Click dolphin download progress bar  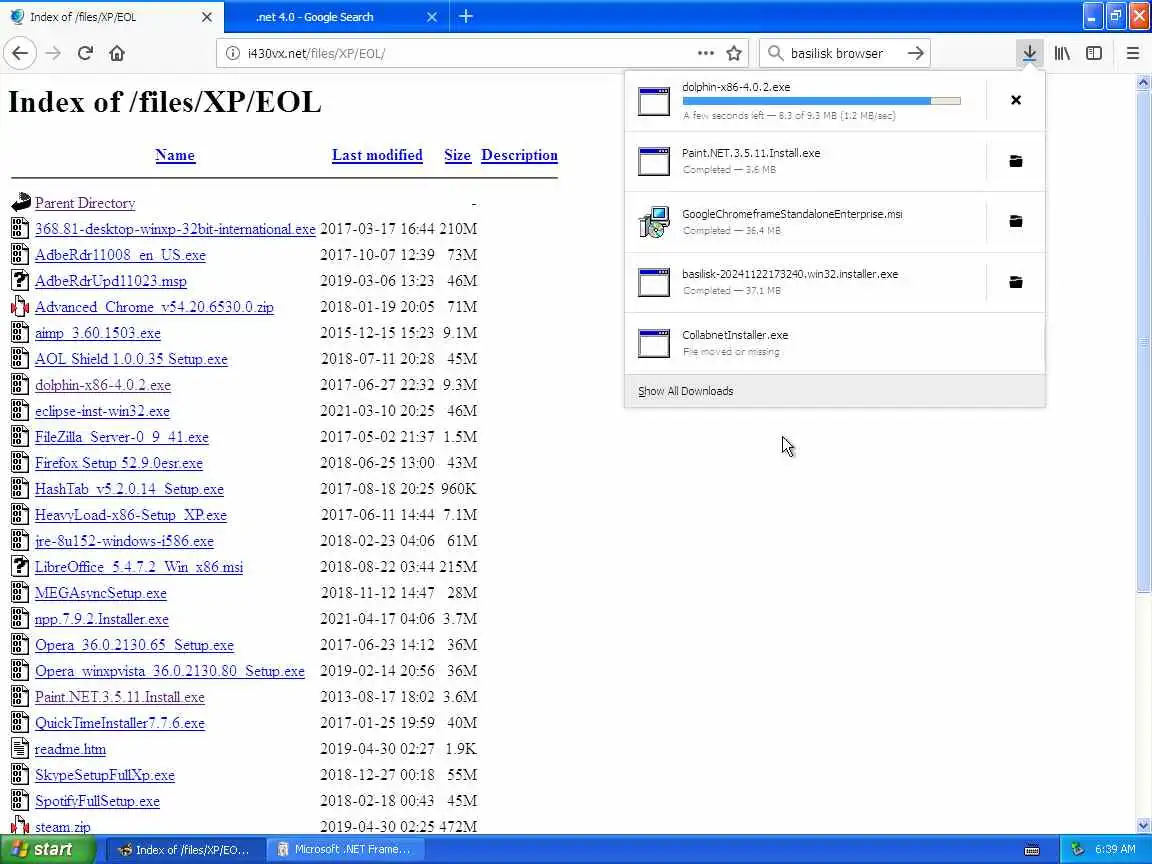coord(821,101)
